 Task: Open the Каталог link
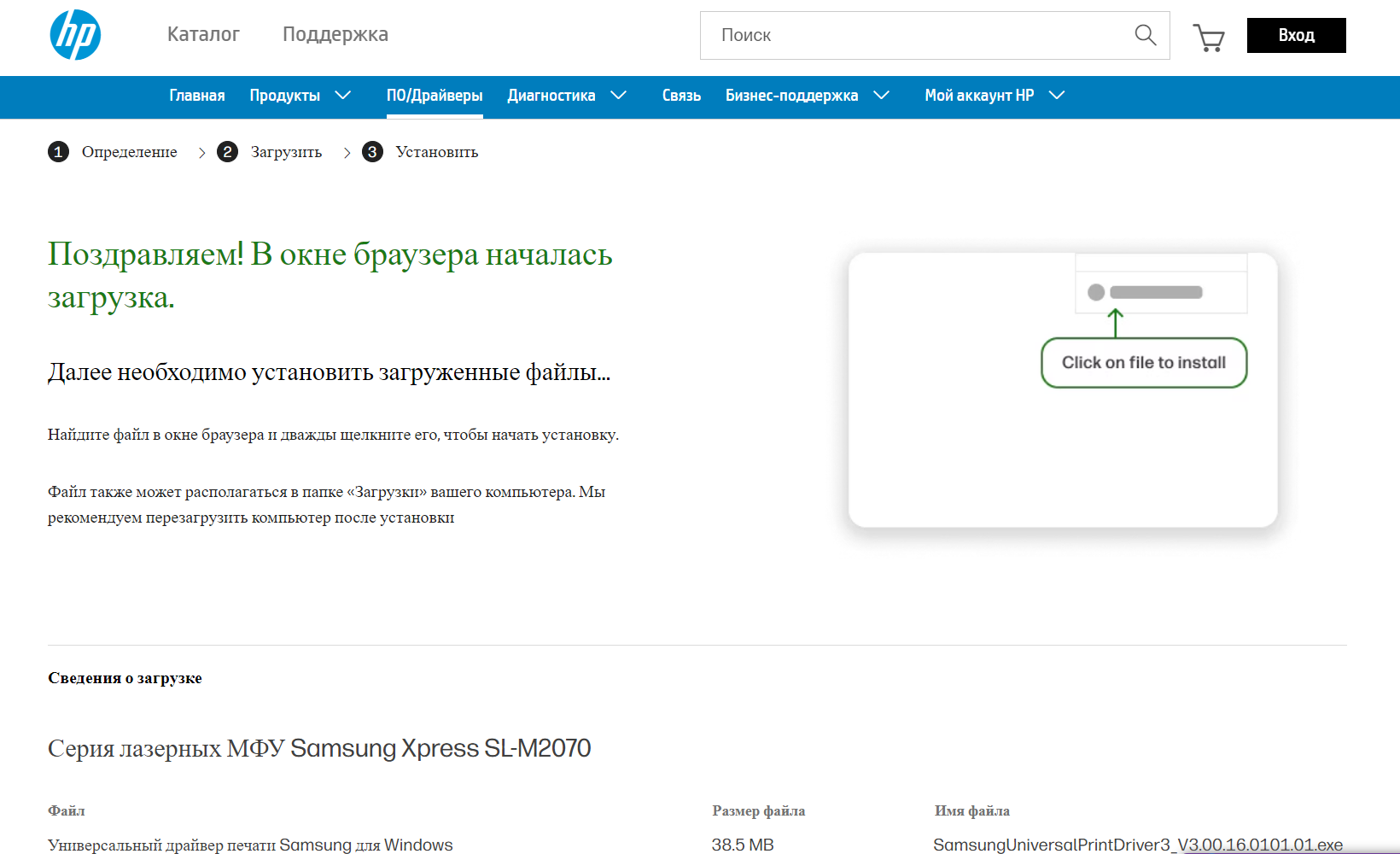click(203, 34)
